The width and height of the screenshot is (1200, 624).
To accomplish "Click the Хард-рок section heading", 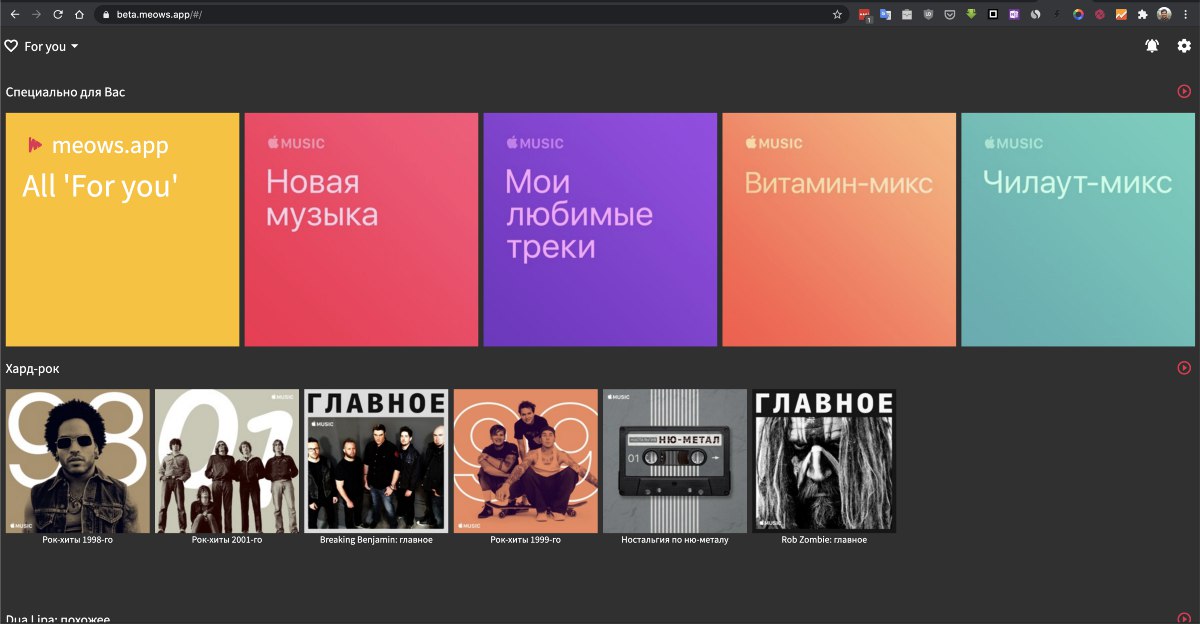I will [32, 369].
